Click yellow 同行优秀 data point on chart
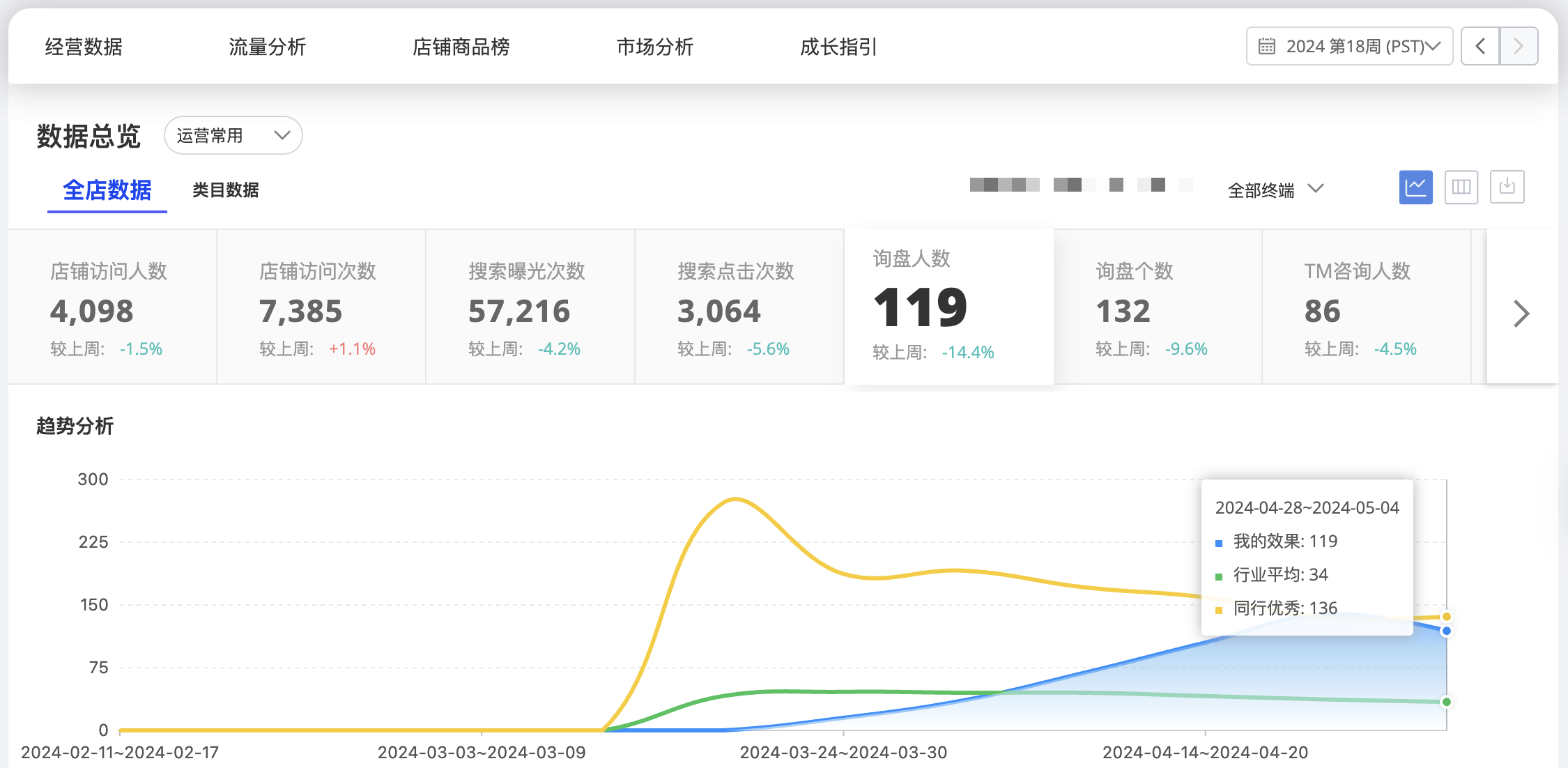The height and width of the screenshot is (768, 1568). (1446, 617)
